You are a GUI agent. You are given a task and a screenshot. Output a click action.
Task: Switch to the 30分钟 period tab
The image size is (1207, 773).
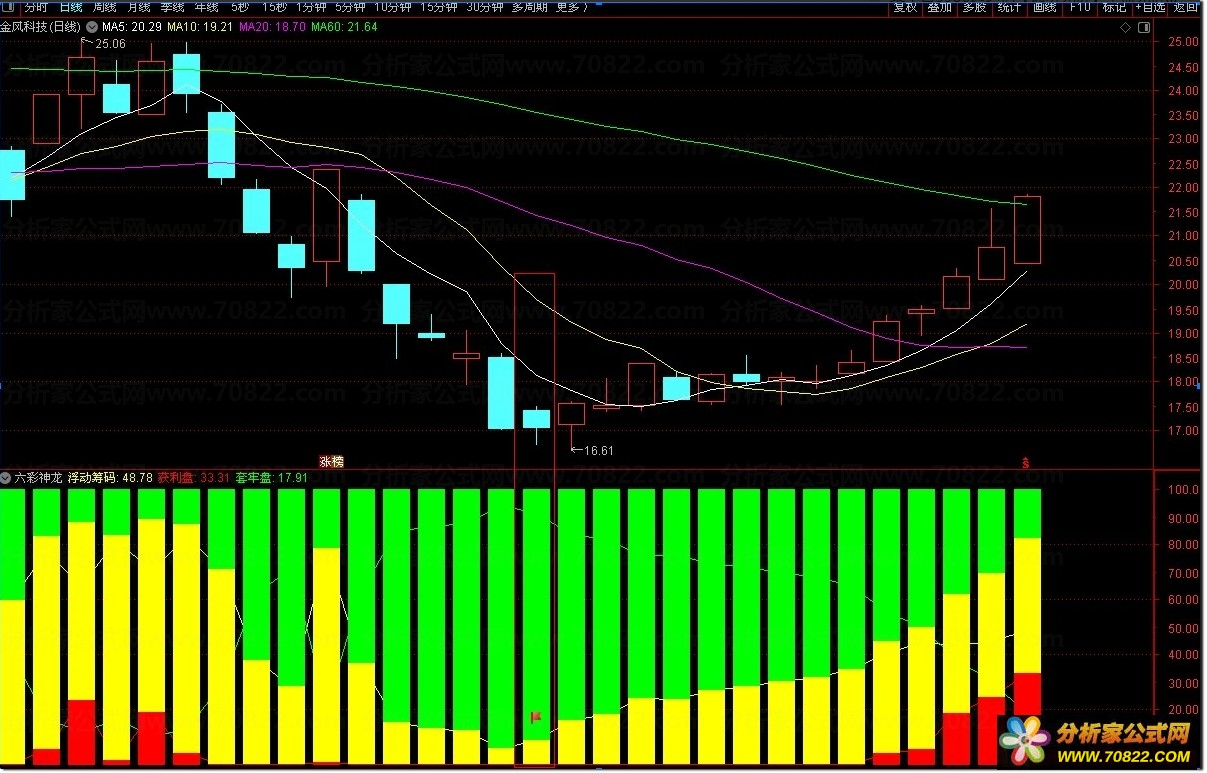484,7
